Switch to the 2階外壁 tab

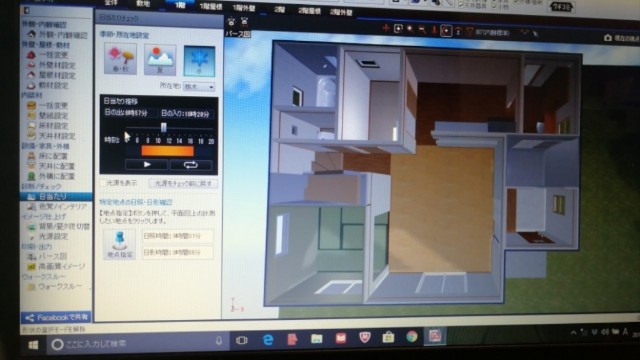(x=341, y=12)
